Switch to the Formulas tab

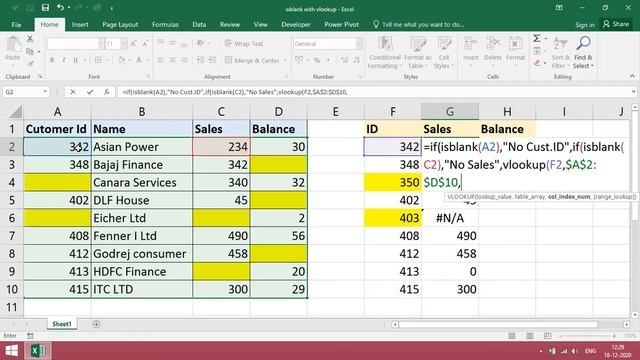[x=165, y=24]
